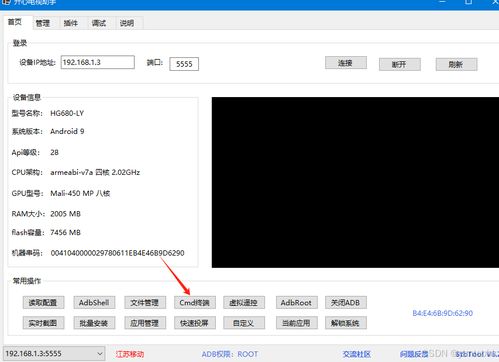
Task: Focus the device IP address field
Action: [98, 62]
